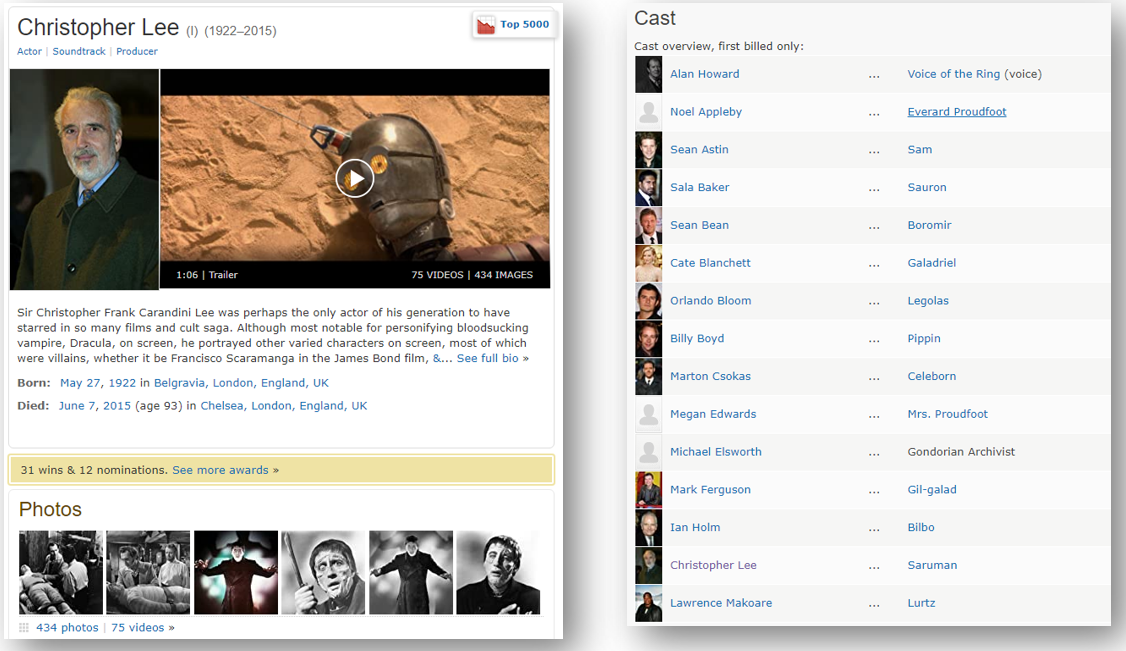
Task: Expand See more awards link
Action: click(225, 470)
